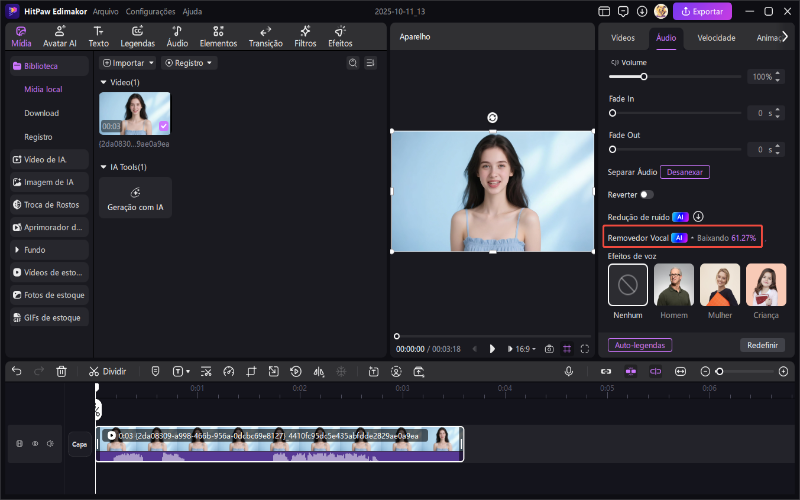Screen dimensions: 800x500
Task: Undo the last edit in timeline toolbar
Action: 17,371
